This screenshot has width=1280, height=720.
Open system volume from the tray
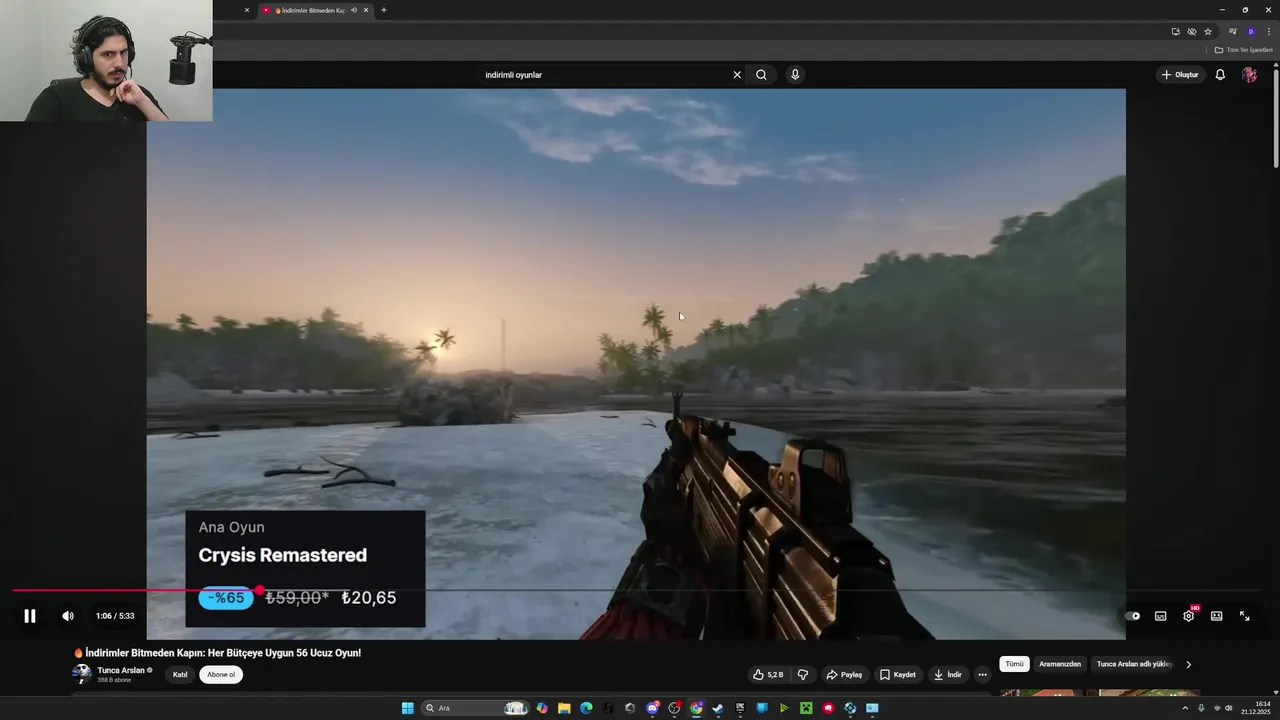(1228, 708)
